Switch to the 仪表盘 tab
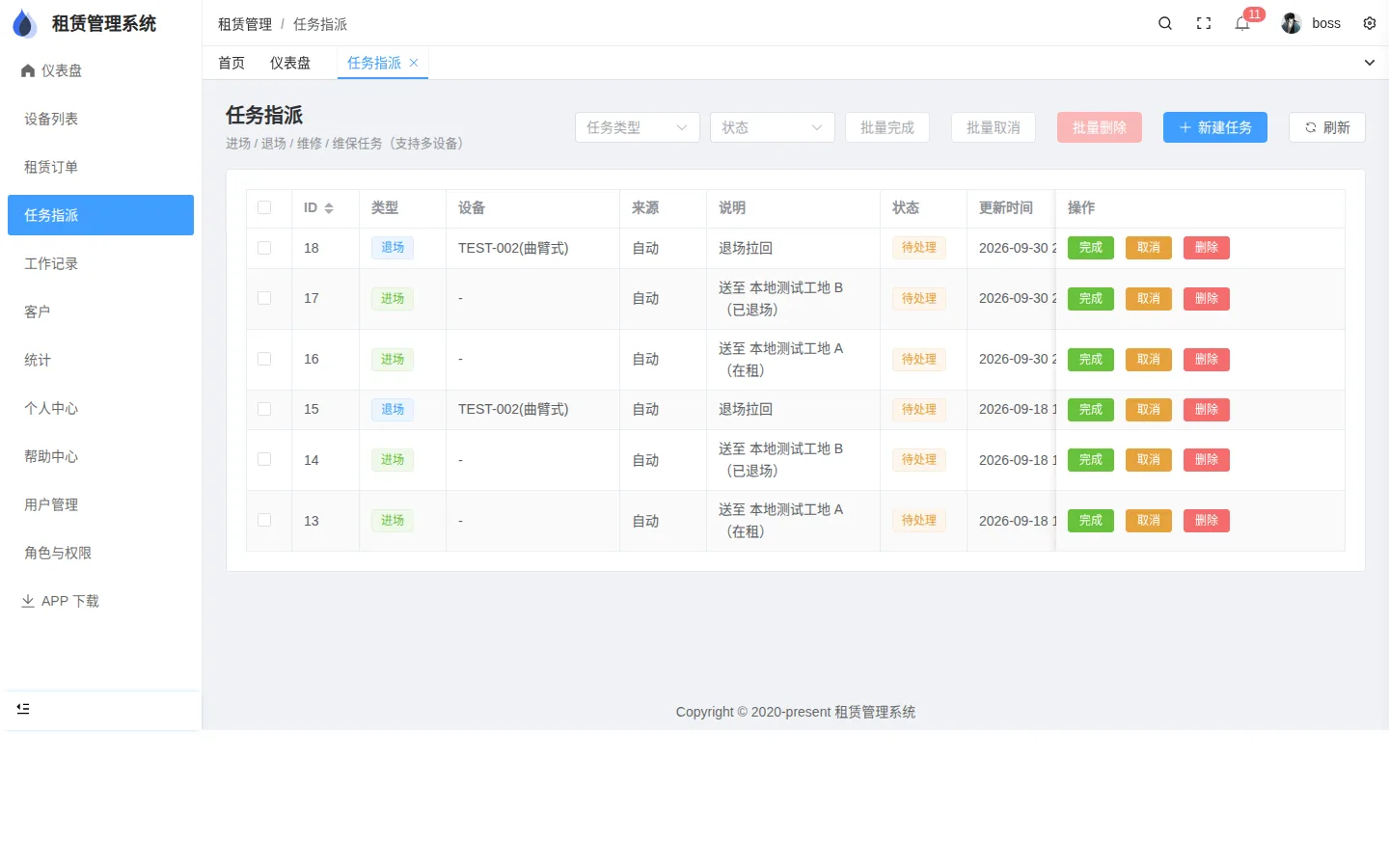The width and height of the screenshot is (1389, 868). coord(290,63)
